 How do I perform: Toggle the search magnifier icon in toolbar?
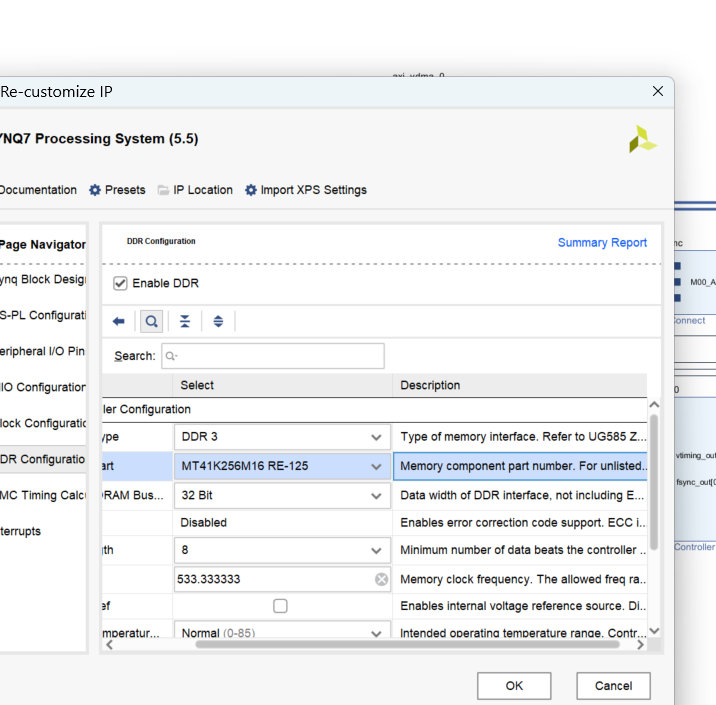[152, 321]
